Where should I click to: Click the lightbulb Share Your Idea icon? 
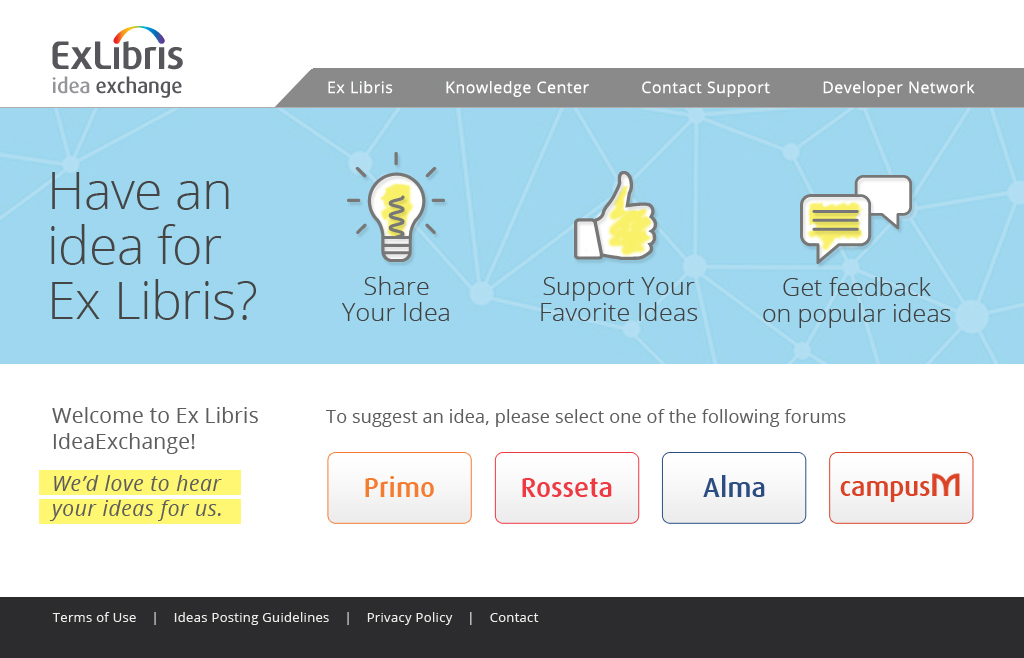(x=396, y=208)
